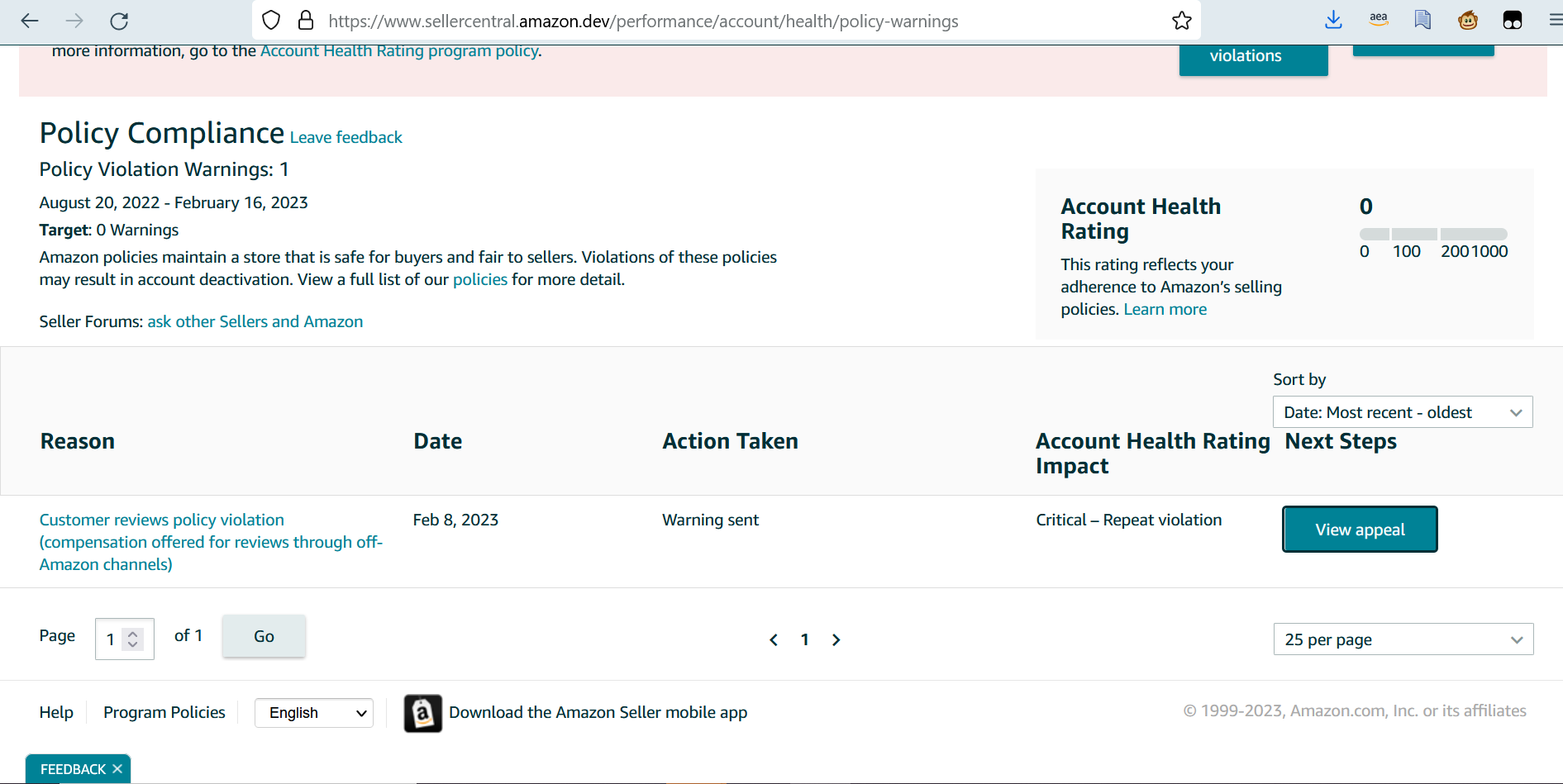Open the monkey face extension icon
The height and width of the screenshot is (784, 1563).
(x=1468, y=21)
